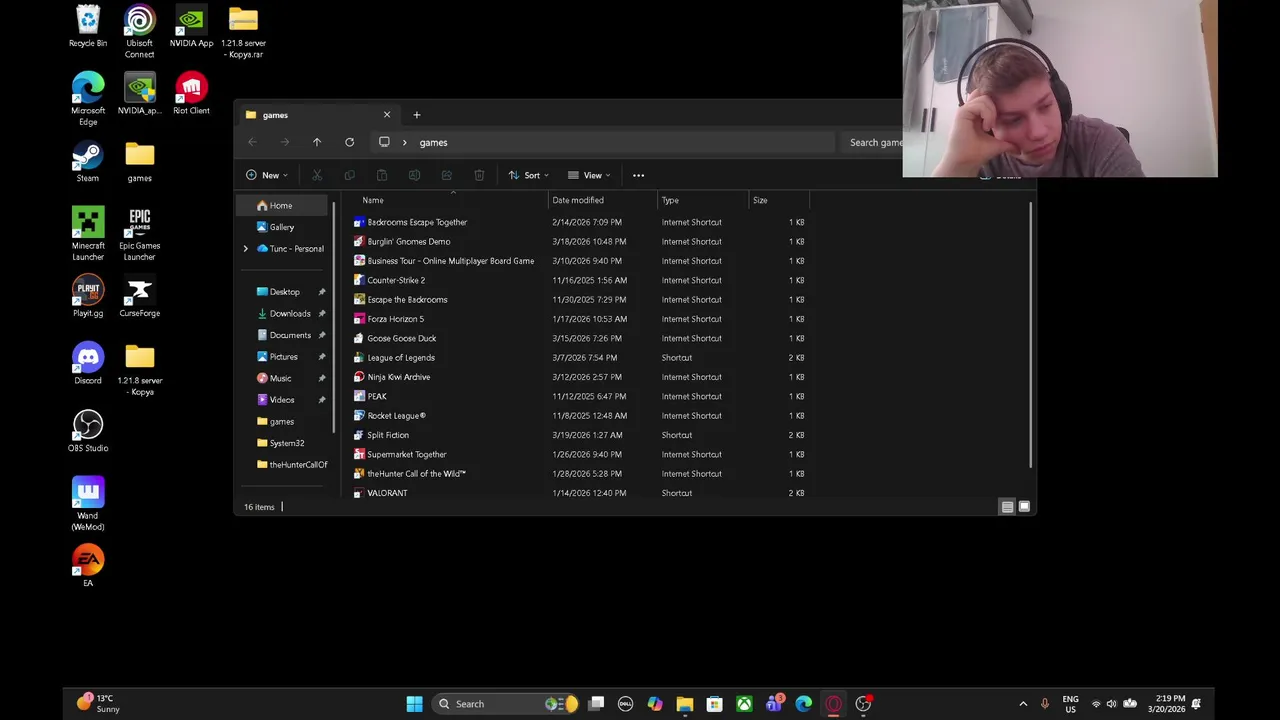Add a new File Explorer tab
1280x720 pixels.
coord(417,115)
